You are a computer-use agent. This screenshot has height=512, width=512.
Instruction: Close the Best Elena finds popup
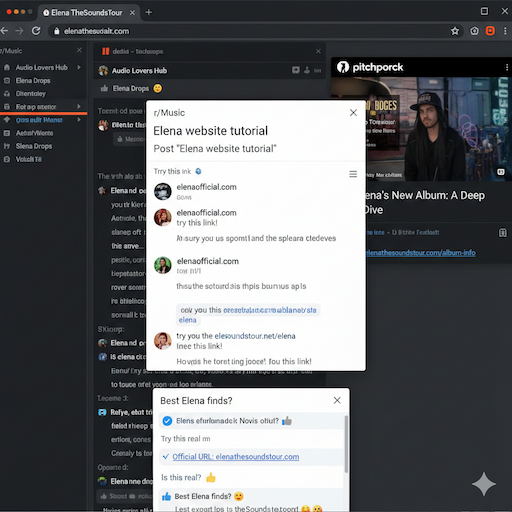(x=337, y=400)
